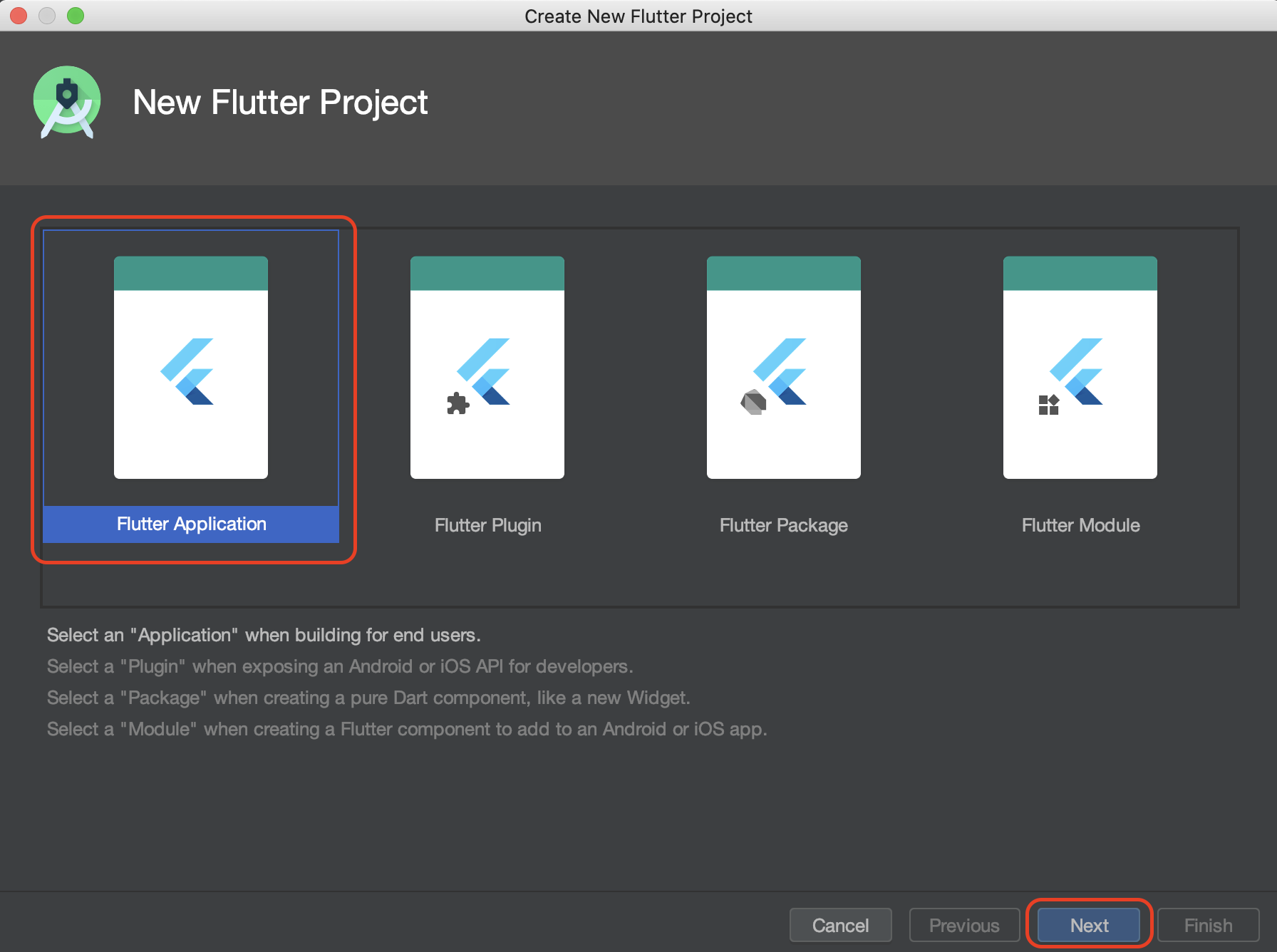Click the puzzle piece plugin icon
This screenshot has width=1277, height=952.
coord(457,403)
